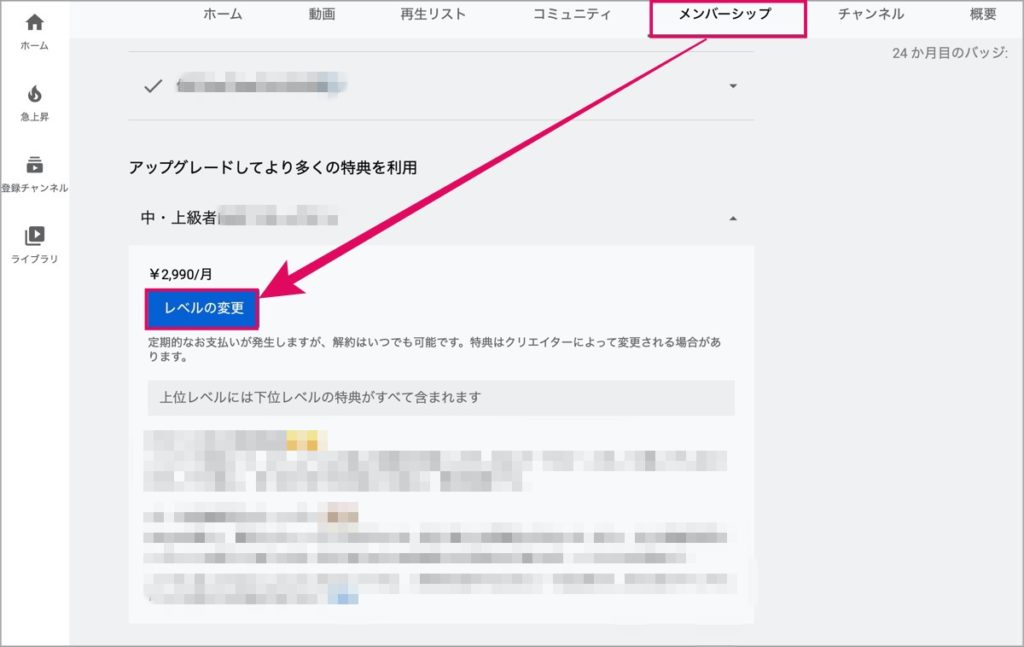Click the ¥2,990/月 price text
This screenshot has width=1024, height=647.
(181, 274)
